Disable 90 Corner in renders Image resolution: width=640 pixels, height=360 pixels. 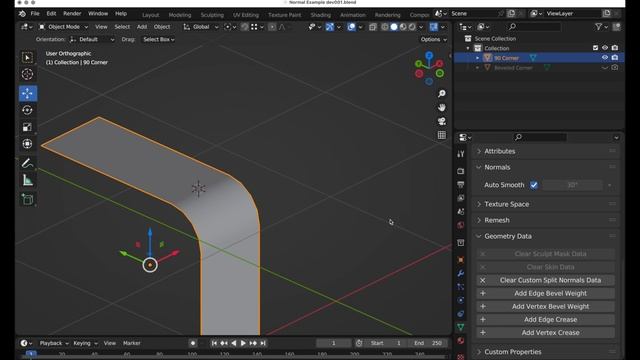[615, 58]
